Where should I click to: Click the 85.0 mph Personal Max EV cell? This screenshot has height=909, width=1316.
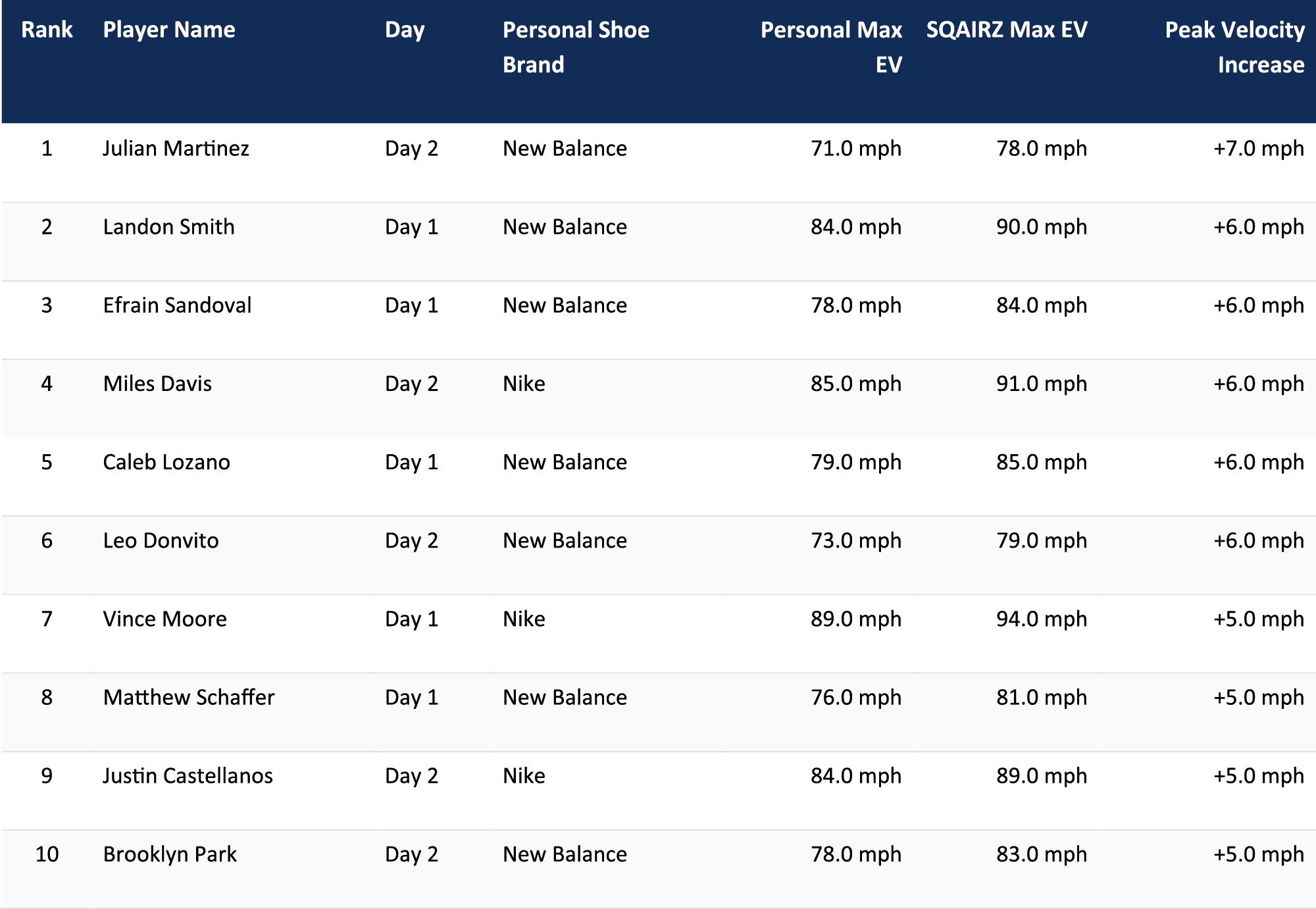point(856,384)
